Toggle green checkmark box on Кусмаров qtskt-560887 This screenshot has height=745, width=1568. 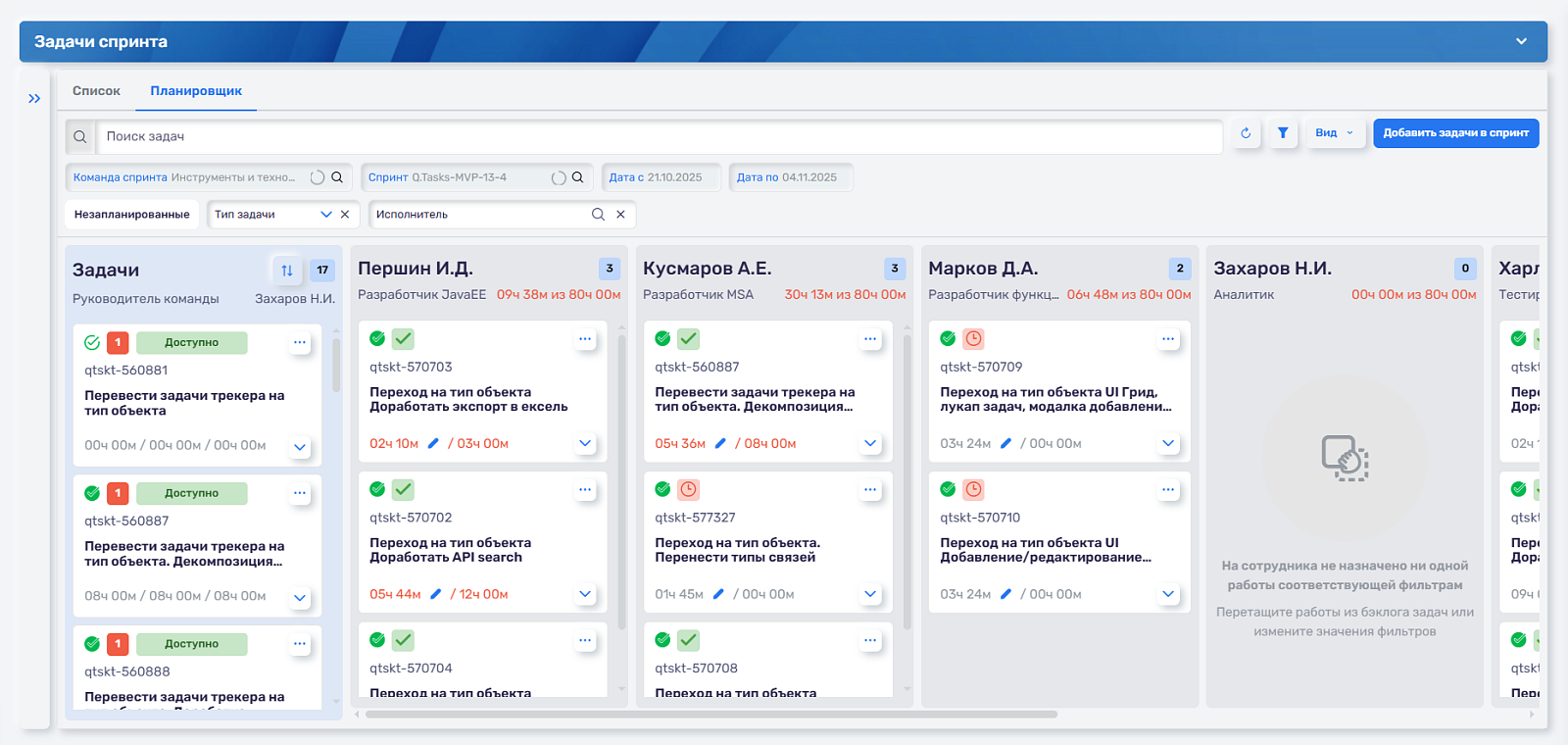pyautogui.click(x=689, y=339)
